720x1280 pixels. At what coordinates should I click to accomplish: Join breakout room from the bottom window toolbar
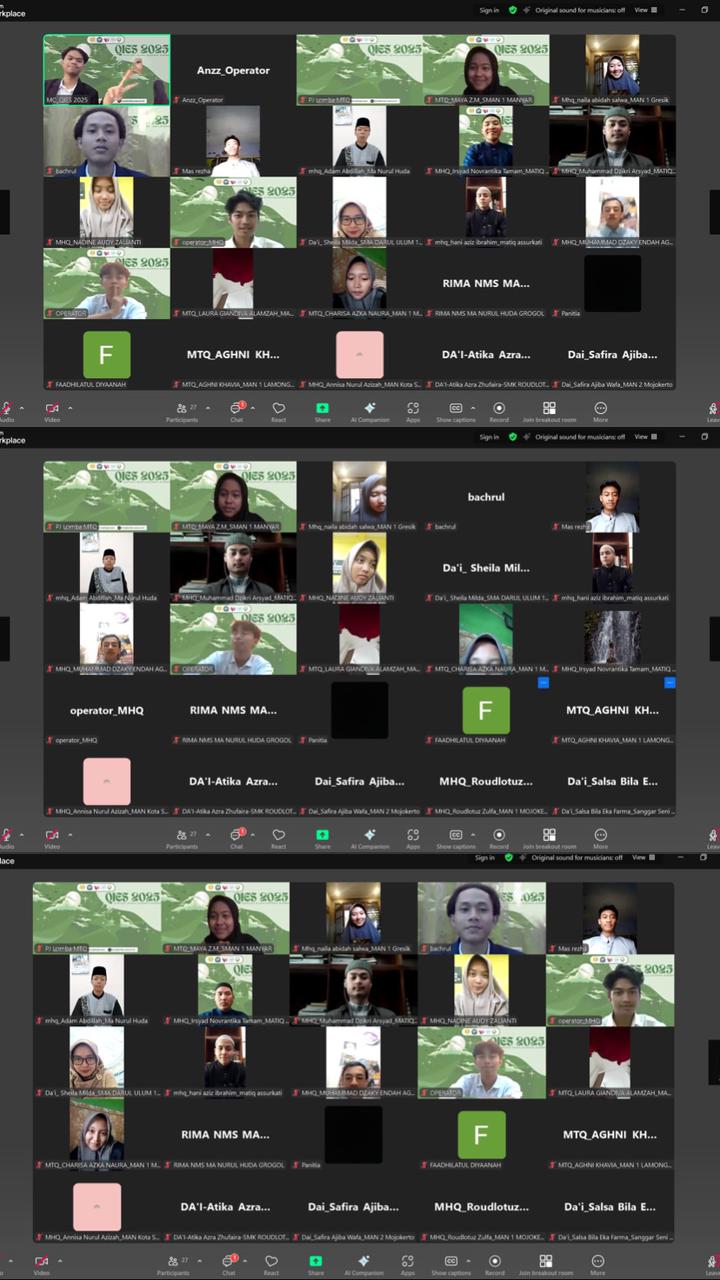(545, 1262)
